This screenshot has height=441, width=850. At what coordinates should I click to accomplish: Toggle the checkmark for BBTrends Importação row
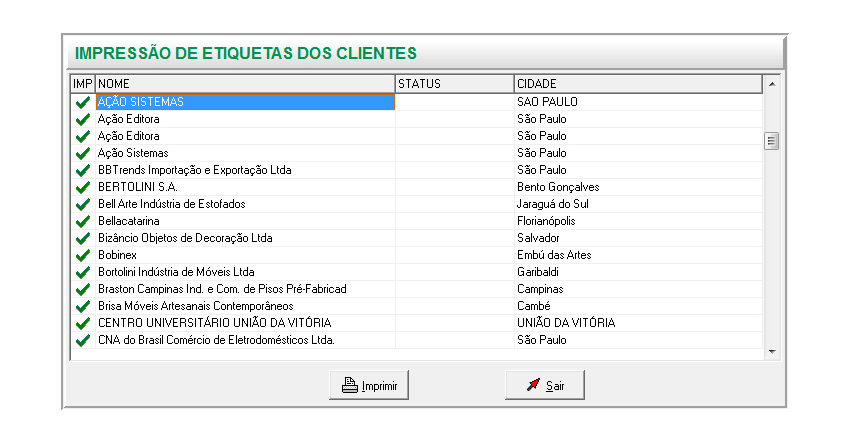[83, 171]
